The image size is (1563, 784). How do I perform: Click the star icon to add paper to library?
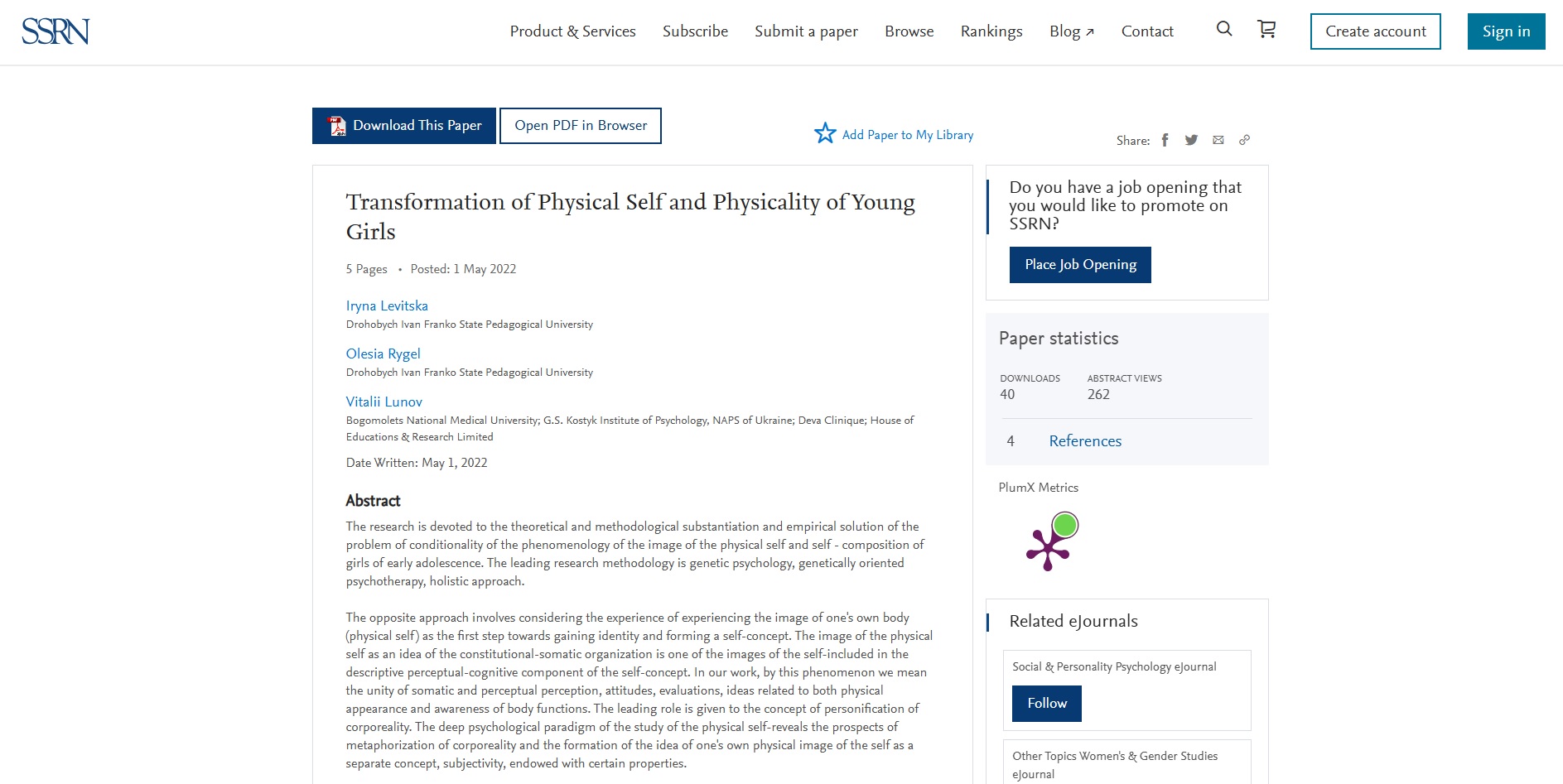(825, 133)
